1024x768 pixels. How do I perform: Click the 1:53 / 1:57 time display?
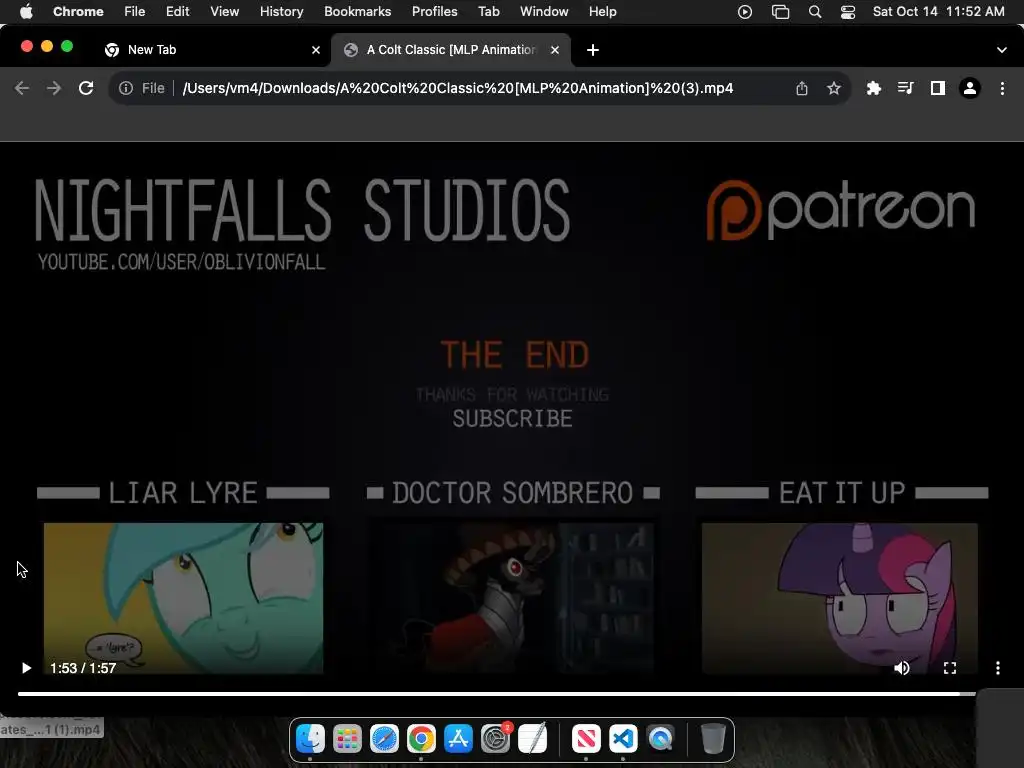click(83, 668)
